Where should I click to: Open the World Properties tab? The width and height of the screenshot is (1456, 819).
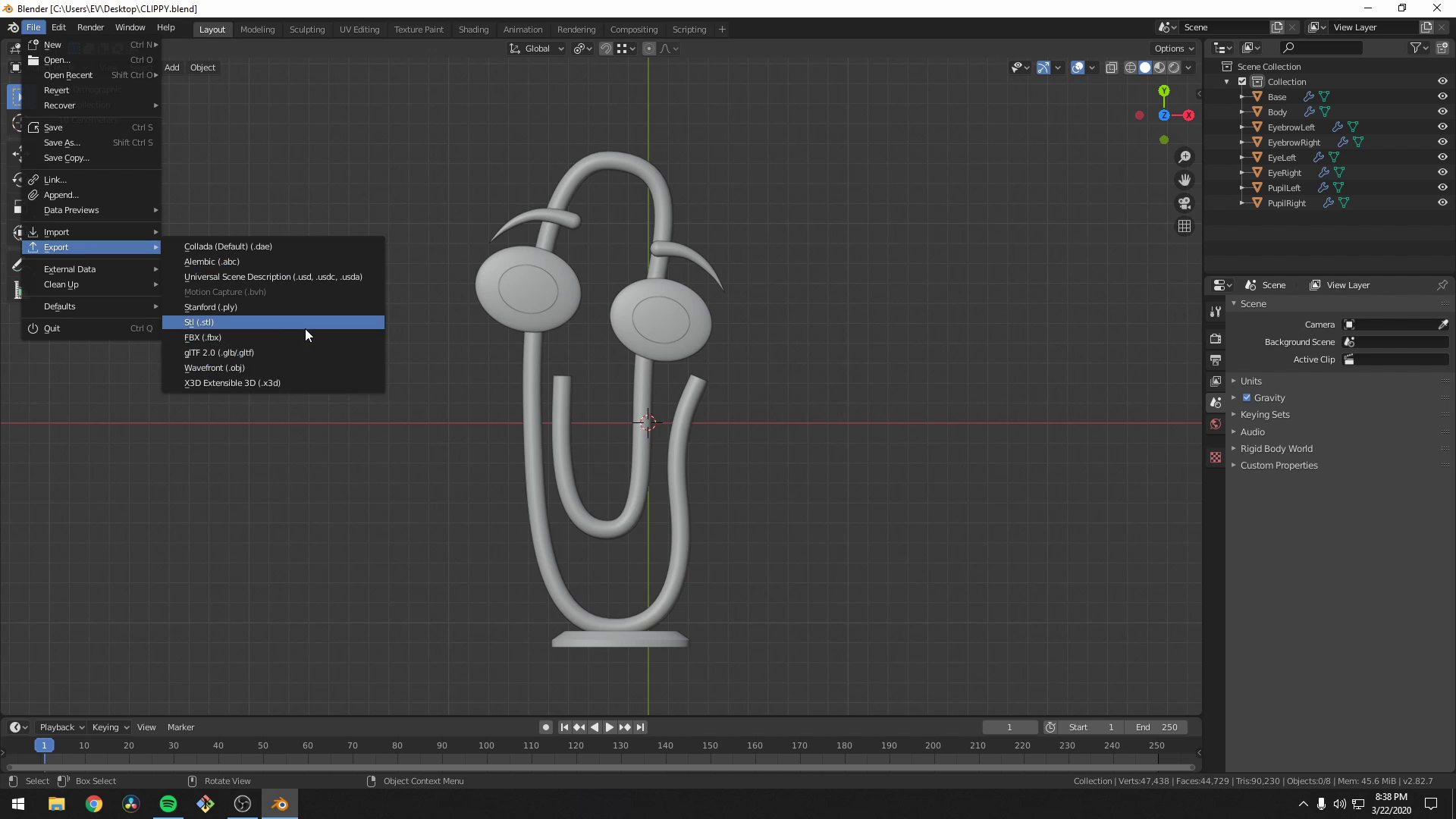pyautogui.click(x=1216, y=424)
